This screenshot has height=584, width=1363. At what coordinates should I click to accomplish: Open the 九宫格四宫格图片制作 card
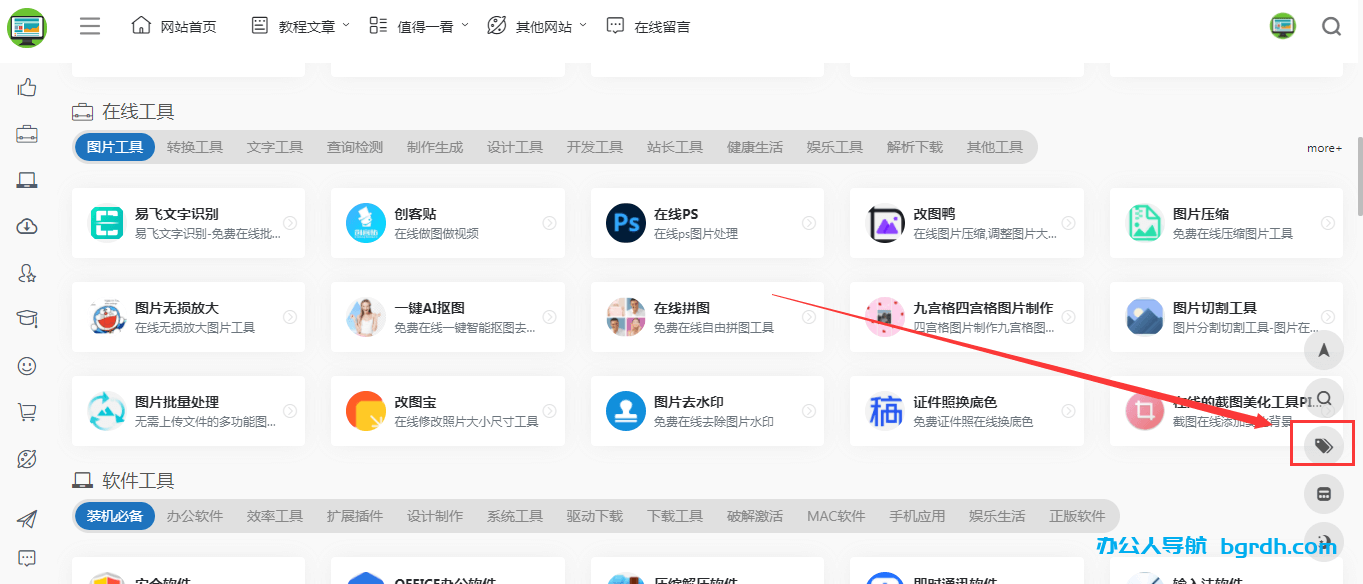click(967, 316)
